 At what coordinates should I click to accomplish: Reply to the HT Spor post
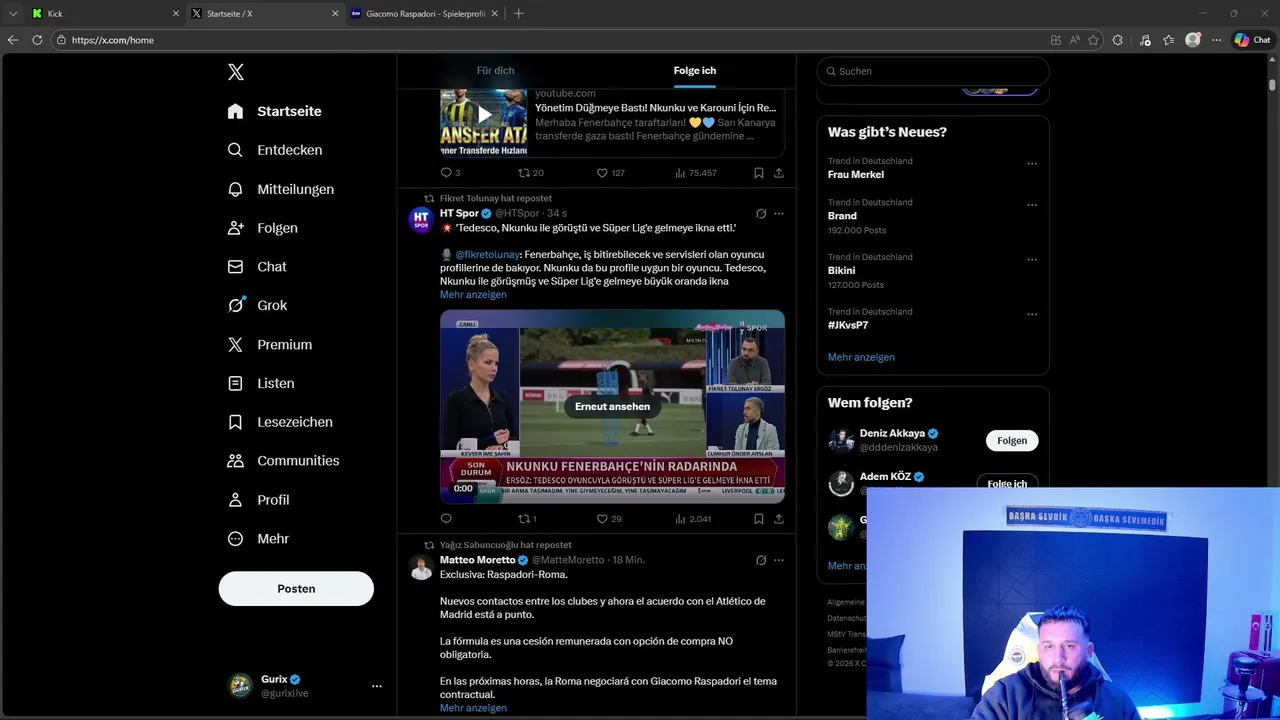click(x=446, y=519)
